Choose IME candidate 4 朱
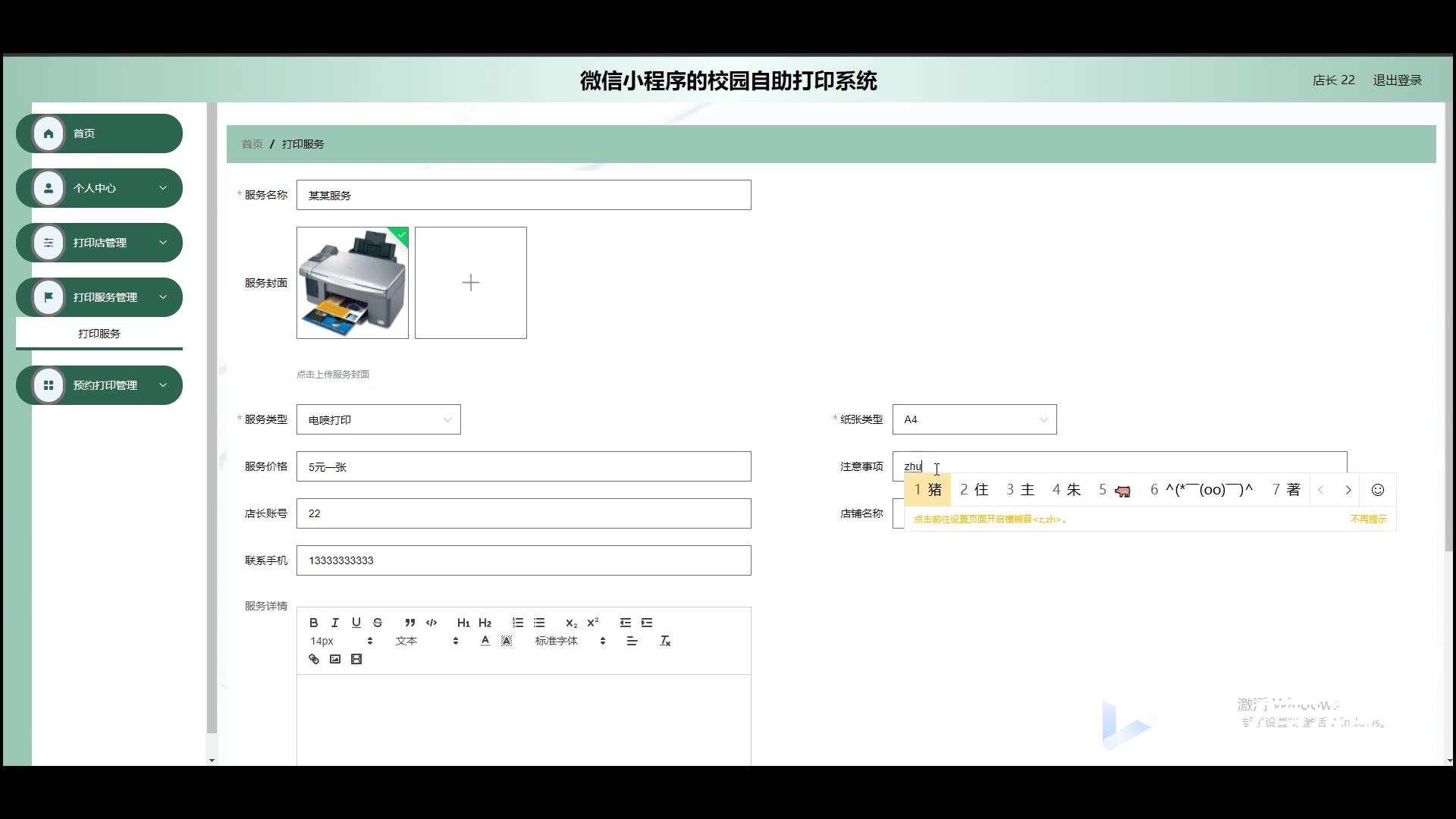Screen dimensions: 1456x819 1066,490
